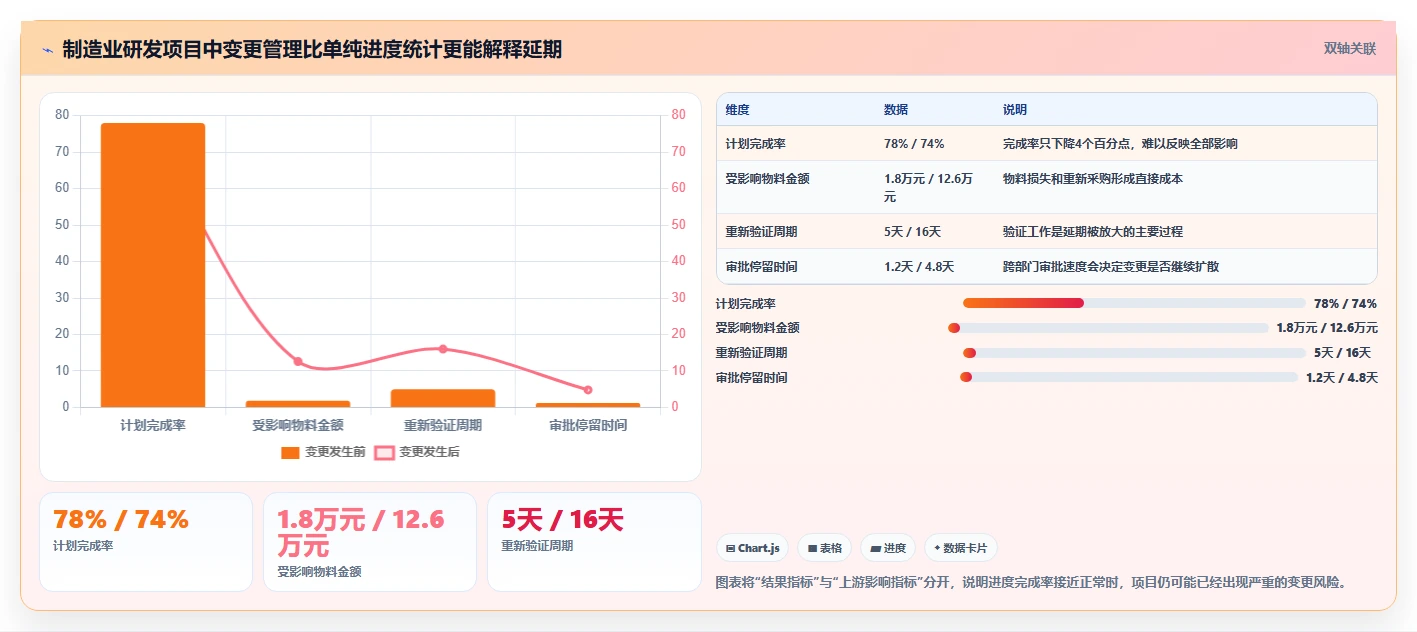
Task: Click the 双轴关联 label in header
Action: [x=1350, y=49]
